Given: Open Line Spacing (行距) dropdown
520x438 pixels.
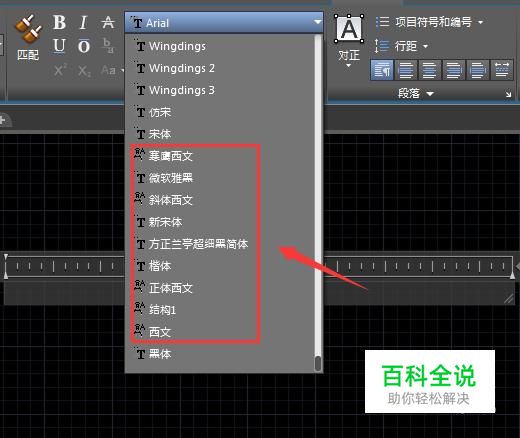Looking at the screenshot, I should click(401, 46).
